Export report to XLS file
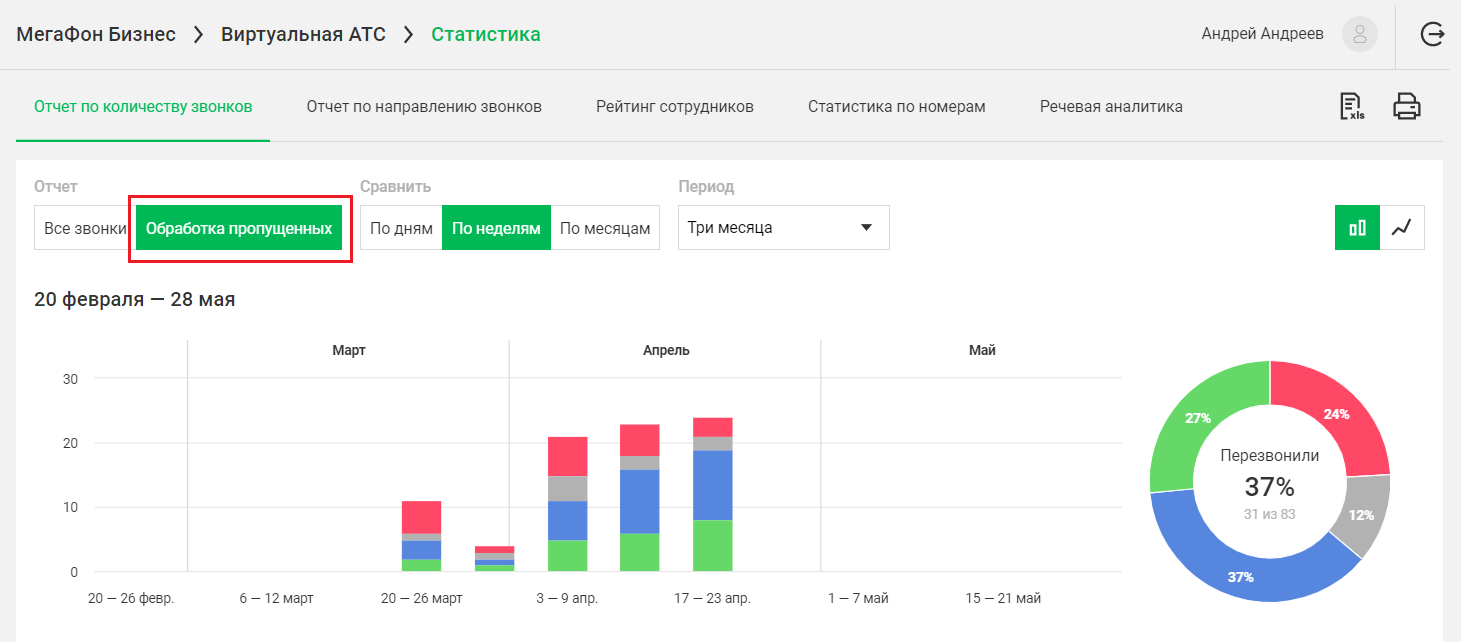1461x642 pixels. click(x=1351, y=106)
